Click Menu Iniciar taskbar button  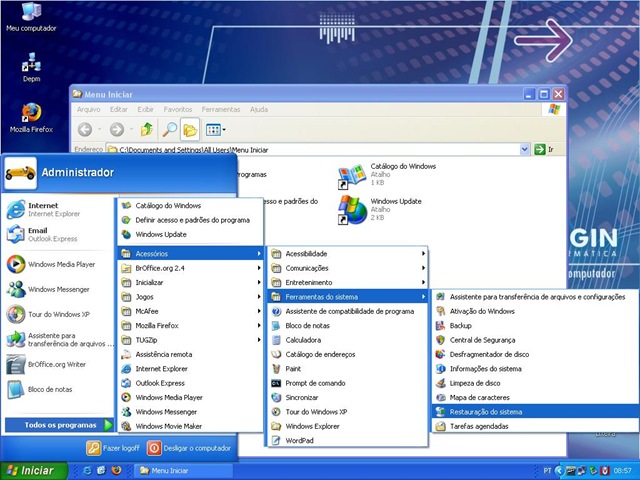(x=183, y=471)
